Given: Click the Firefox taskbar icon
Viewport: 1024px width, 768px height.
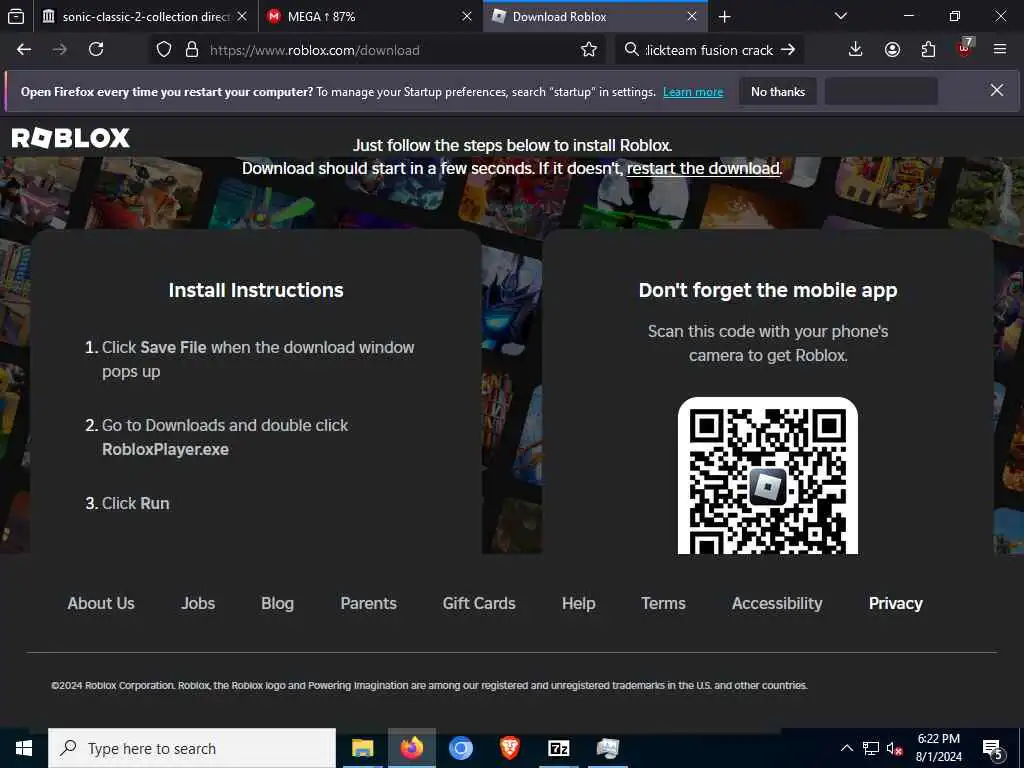Looking at the screenshot, I should [x=411, y=748].
